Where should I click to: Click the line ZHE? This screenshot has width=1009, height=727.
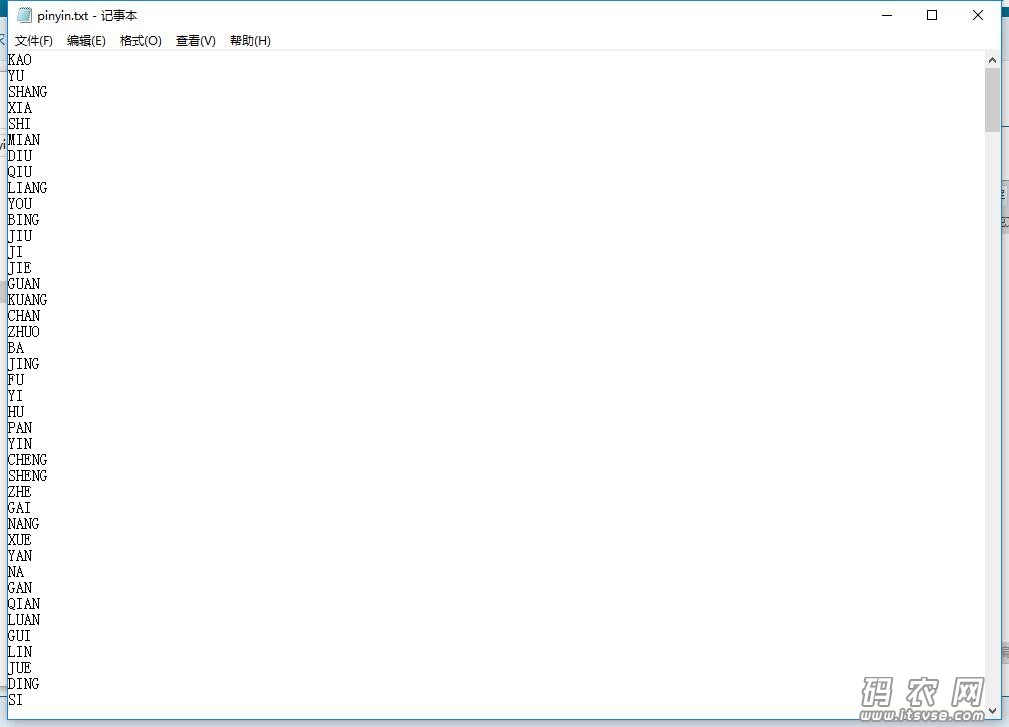click(x=19, y=492)
